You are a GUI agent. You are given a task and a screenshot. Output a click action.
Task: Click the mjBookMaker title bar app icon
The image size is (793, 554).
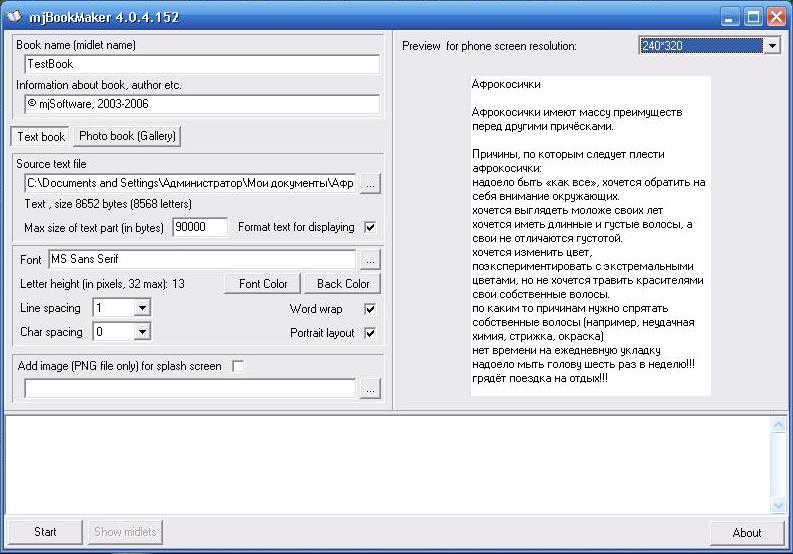(14, 15)
